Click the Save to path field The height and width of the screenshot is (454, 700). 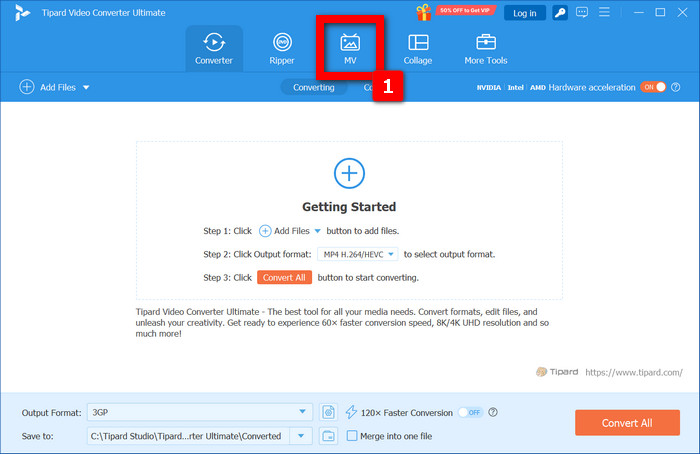pos(188,436)
